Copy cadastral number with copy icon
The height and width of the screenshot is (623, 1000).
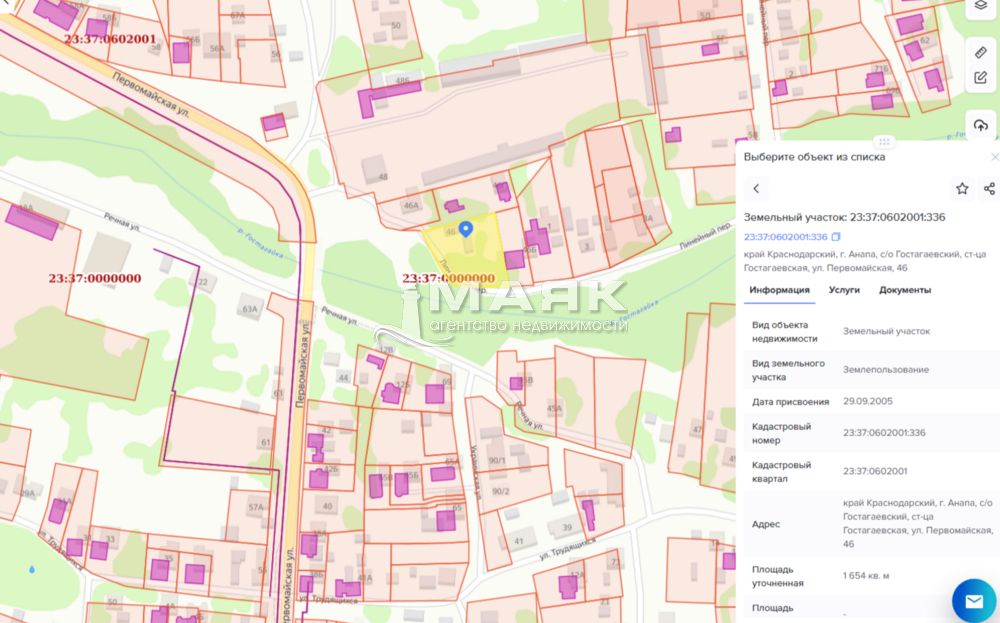836,237
